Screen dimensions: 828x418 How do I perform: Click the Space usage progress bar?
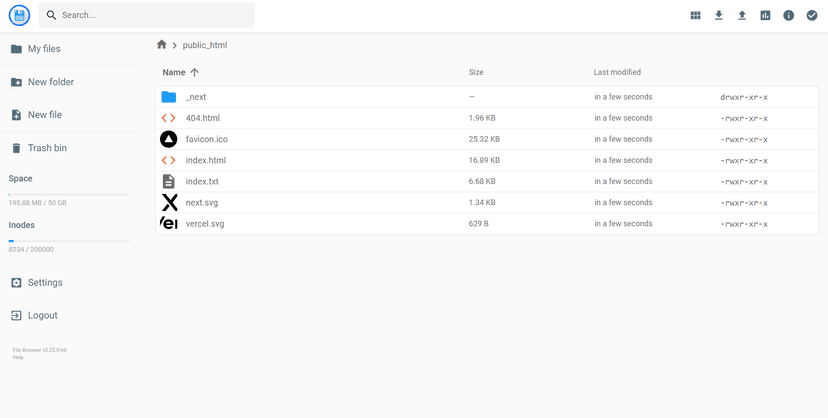tap(69, 194)
